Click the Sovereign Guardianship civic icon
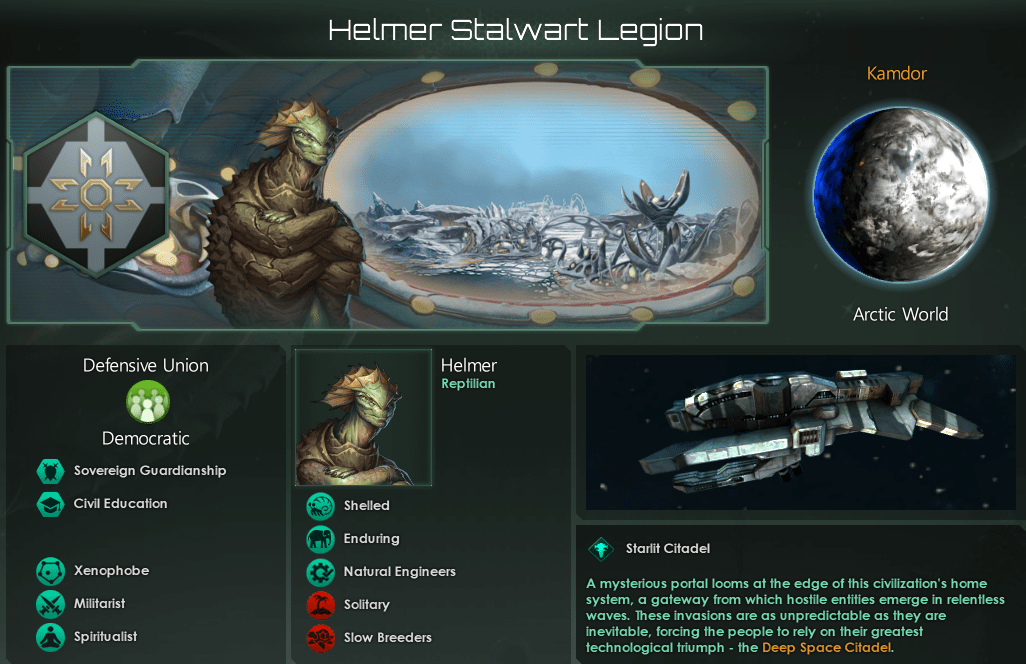The image size is (1026, 664). (50, 471)
